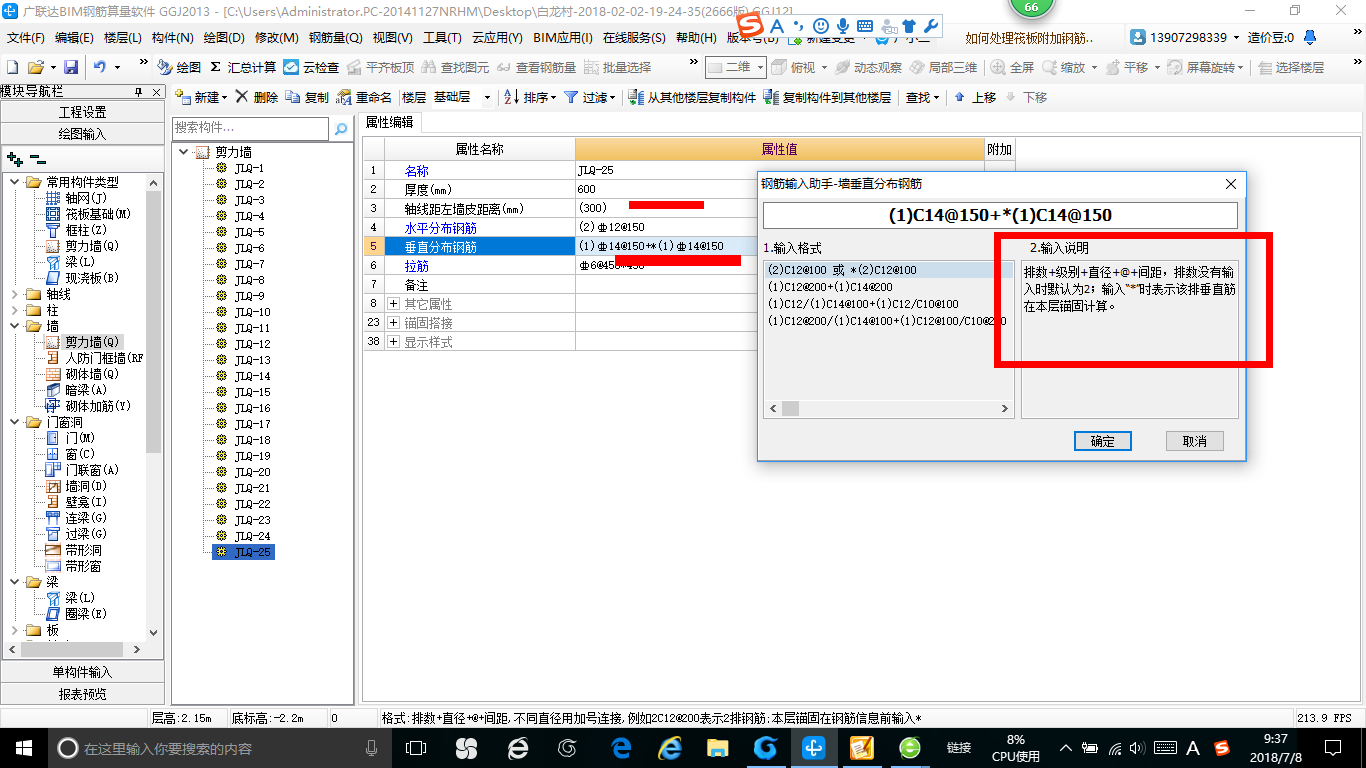1366x768 pixels.
Task: Click the undo arrow icon
Action: 100,67
